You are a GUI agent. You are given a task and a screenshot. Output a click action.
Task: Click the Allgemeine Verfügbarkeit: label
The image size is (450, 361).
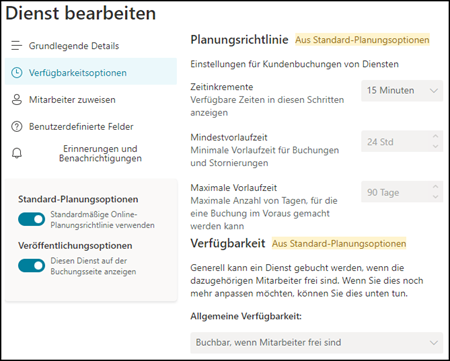(x=246, y=316)
